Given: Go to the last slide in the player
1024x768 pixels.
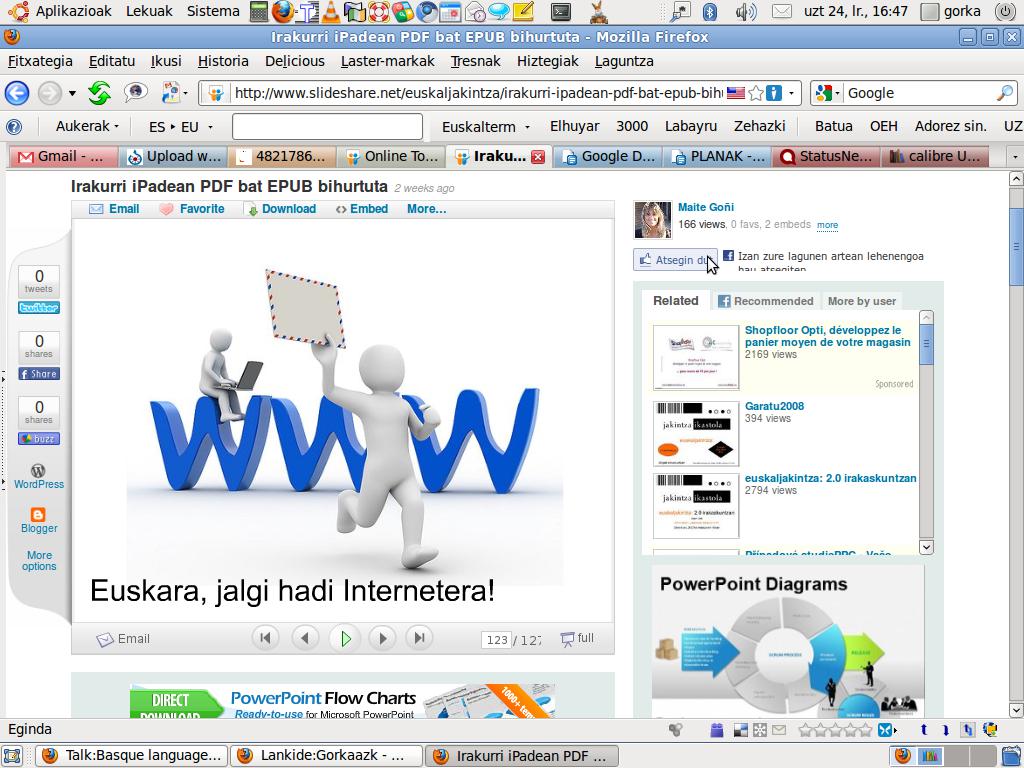Looking at the screenshot, I should coord(420,638).
